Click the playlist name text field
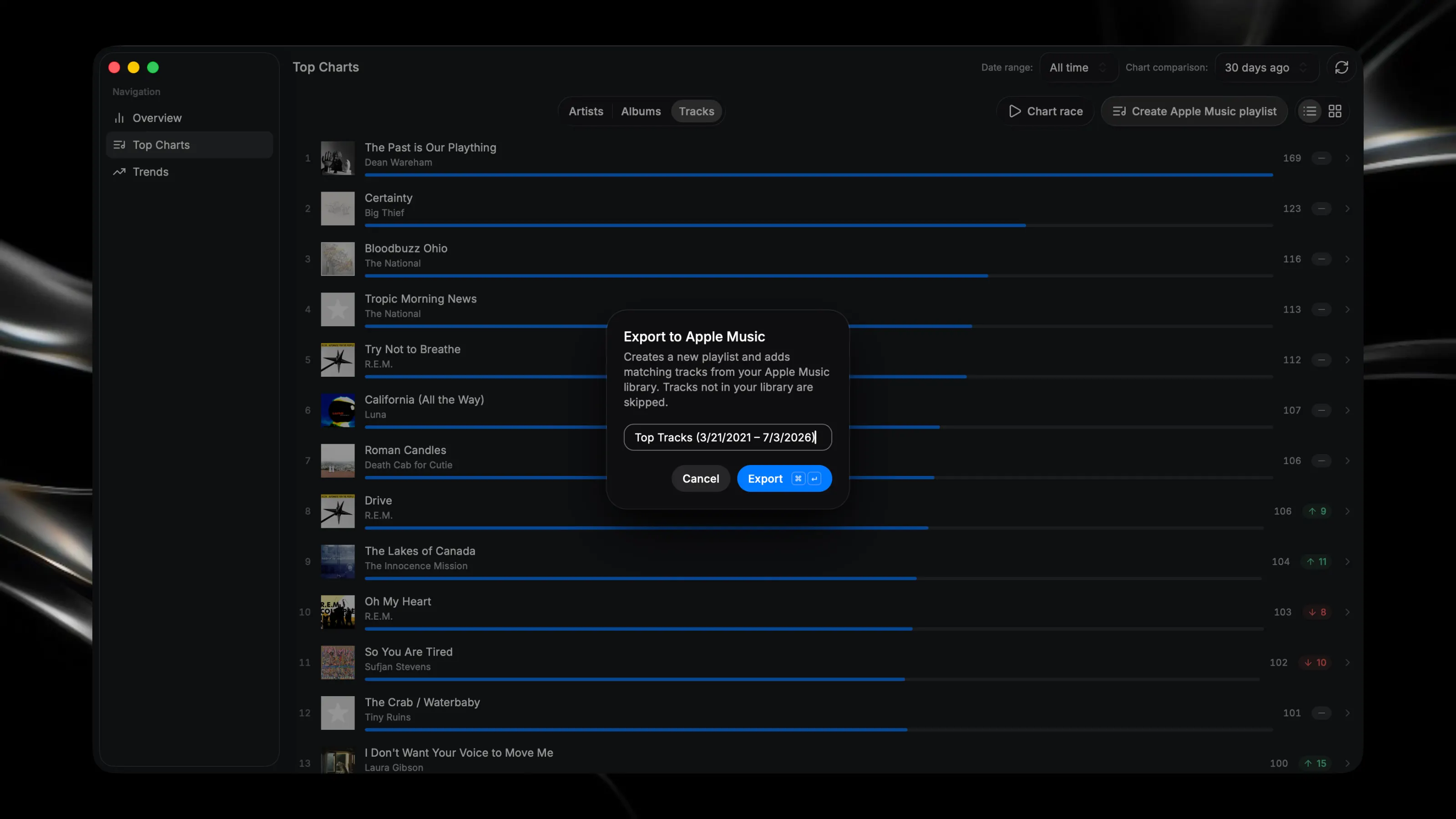This screenshot has height=819, width=1456. [728, 437]
